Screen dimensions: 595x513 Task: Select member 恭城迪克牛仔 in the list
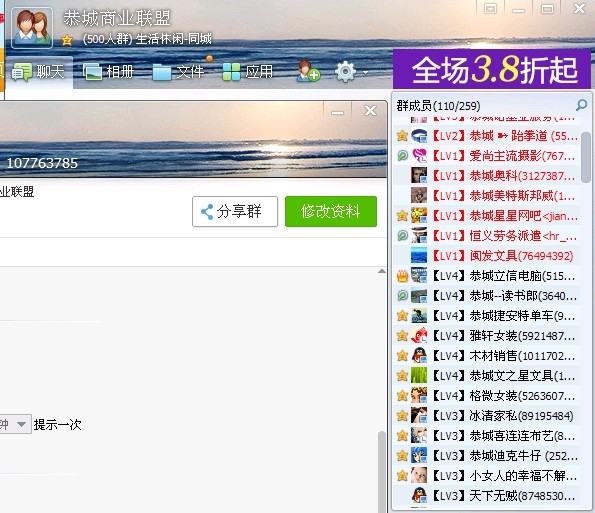coord(487,456)
